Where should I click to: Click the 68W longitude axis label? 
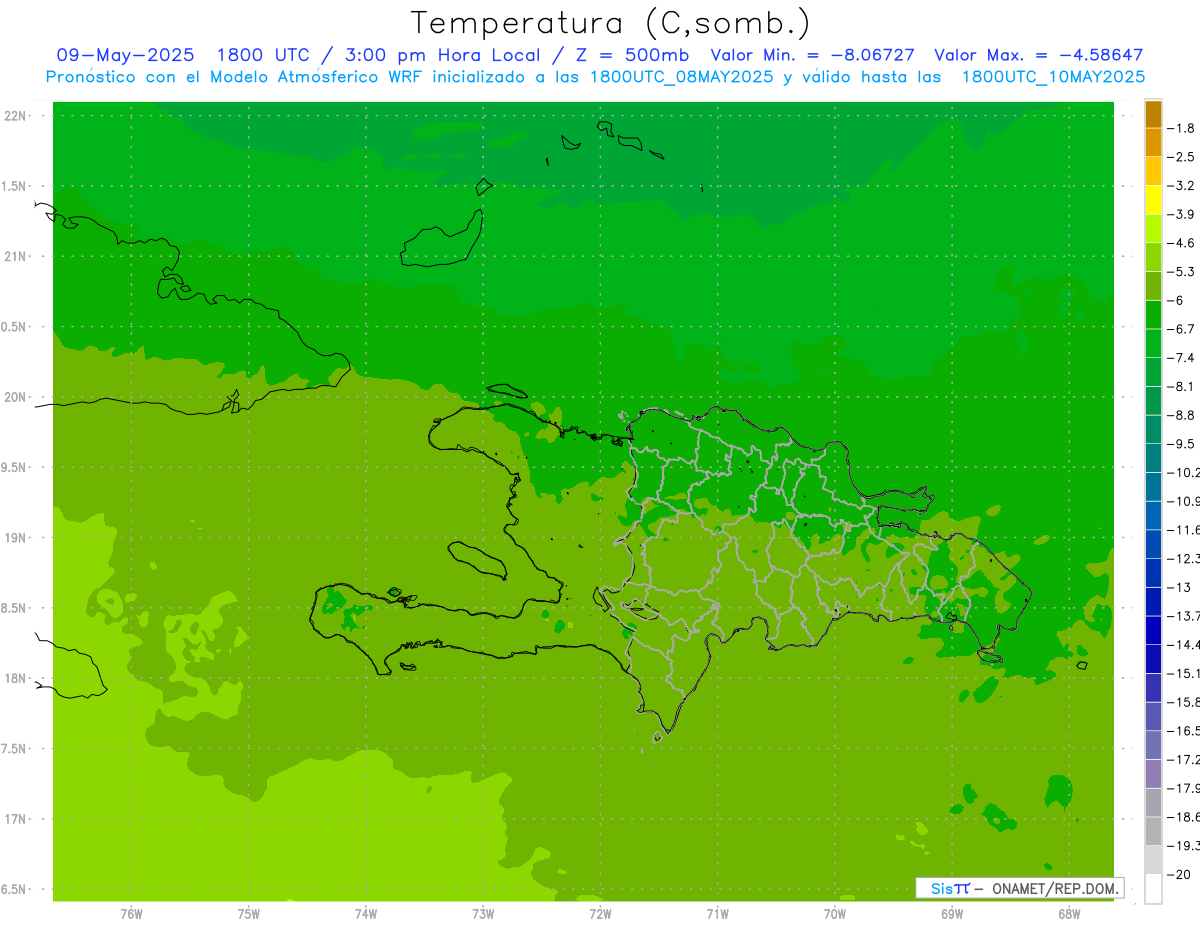[1068, 914]
